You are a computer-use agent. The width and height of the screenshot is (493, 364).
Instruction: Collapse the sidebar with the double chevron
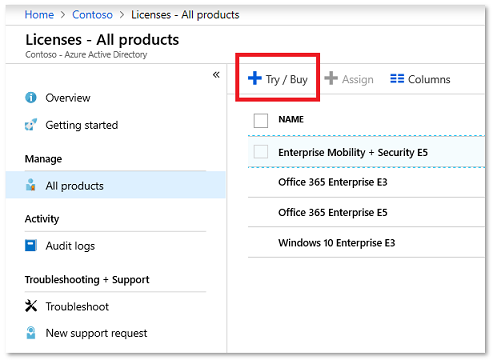click(216, 75)
